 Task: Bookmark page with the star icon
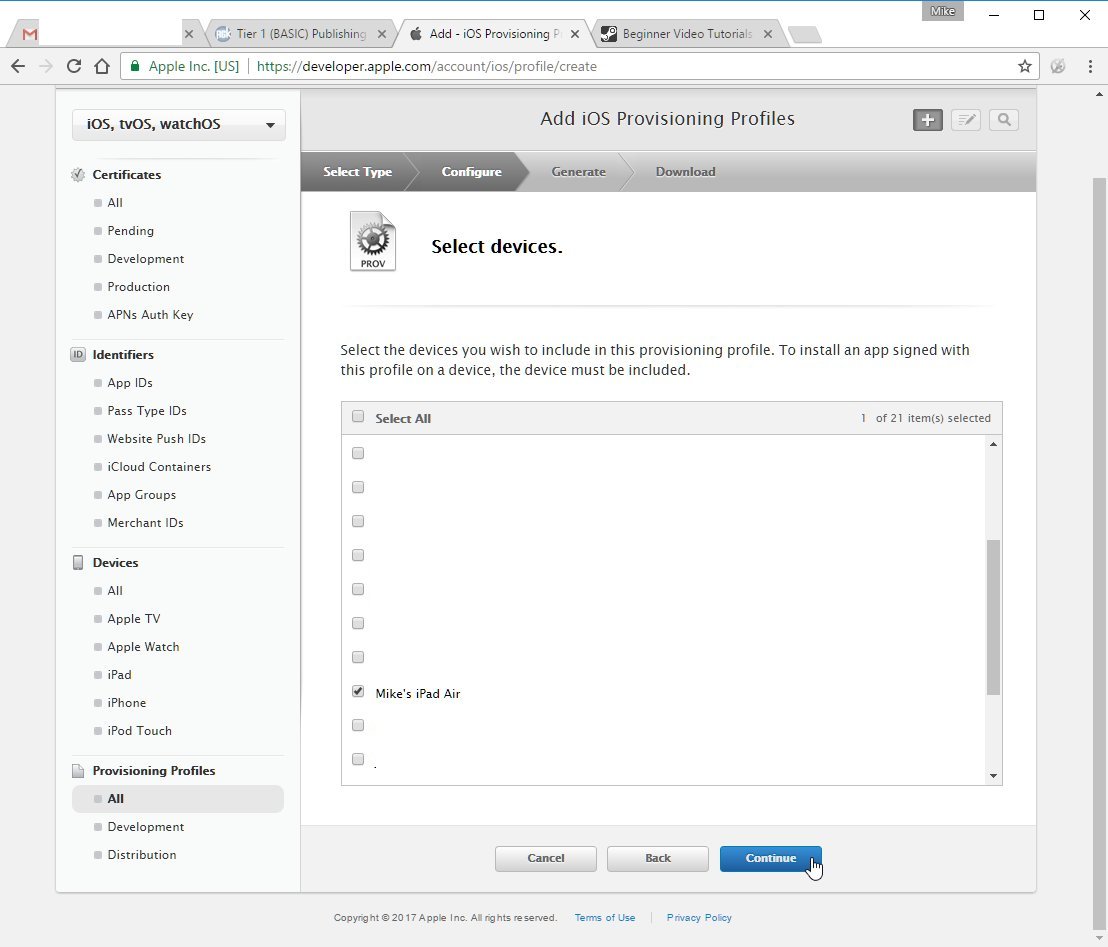(x=1025, y=66)
